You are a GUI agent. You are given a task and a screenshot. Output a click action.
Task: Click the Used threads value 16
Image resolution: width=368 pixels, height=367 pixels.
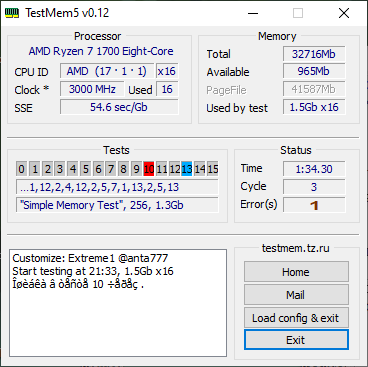(x=167, y=89)
